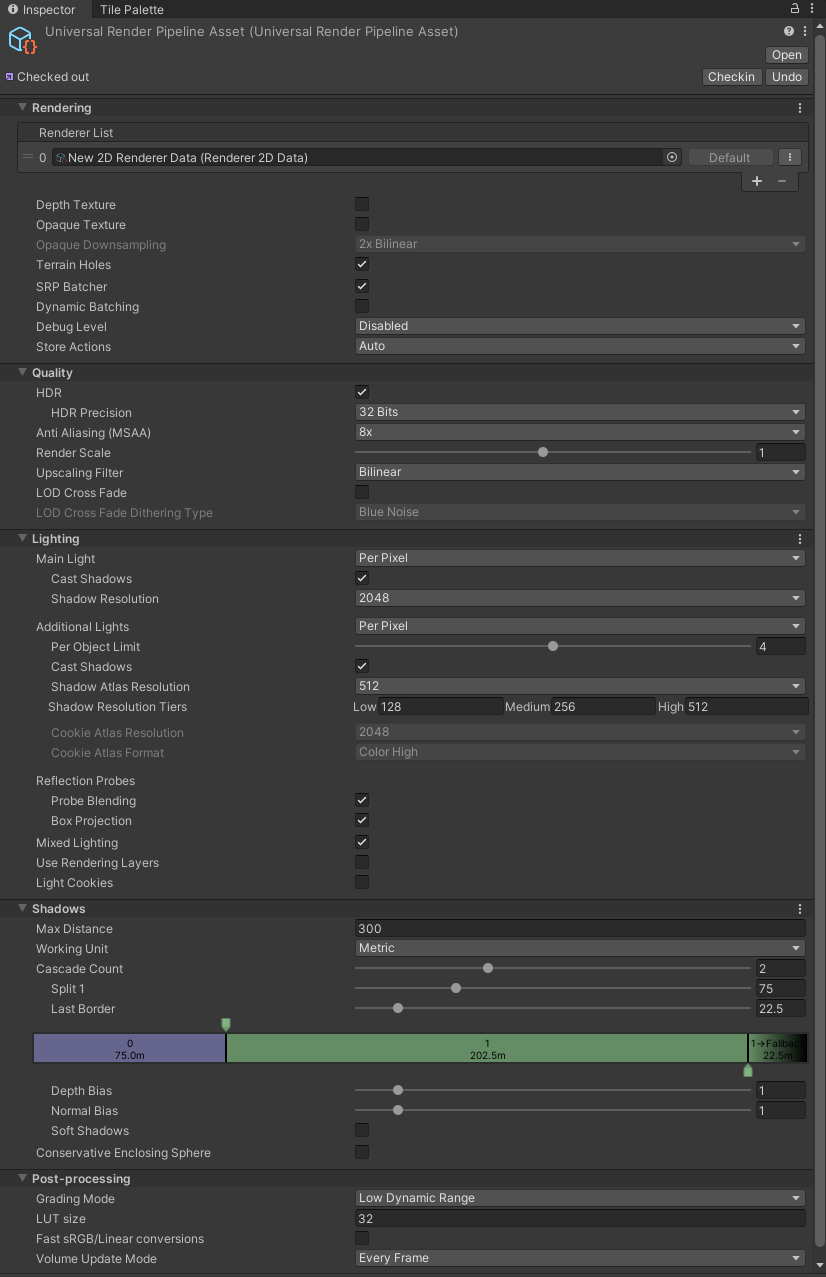
Task: Switch to the Tile Palette tab
Action: point(134,9)
